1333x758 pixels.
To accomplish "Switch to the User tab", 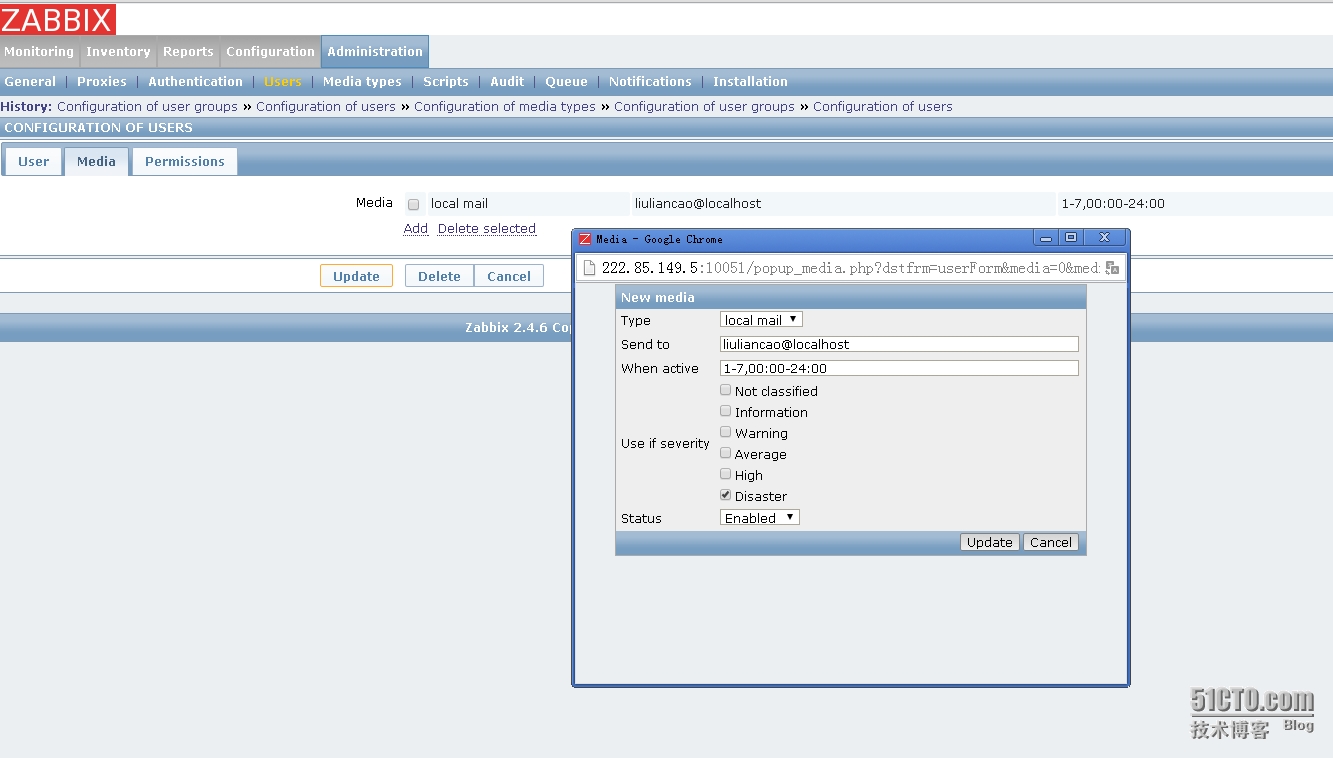I will [x=33, y=161].
